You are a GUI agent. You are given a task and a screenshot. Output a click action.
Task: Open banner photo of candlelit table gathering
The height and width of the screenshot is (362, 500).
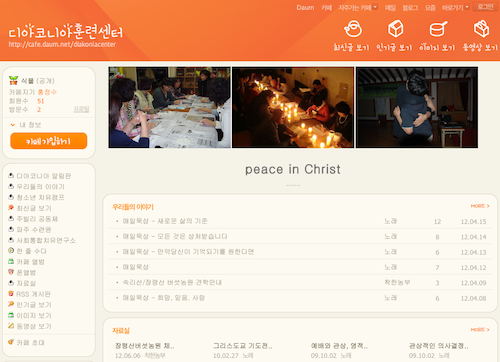[x=293, y=107]
